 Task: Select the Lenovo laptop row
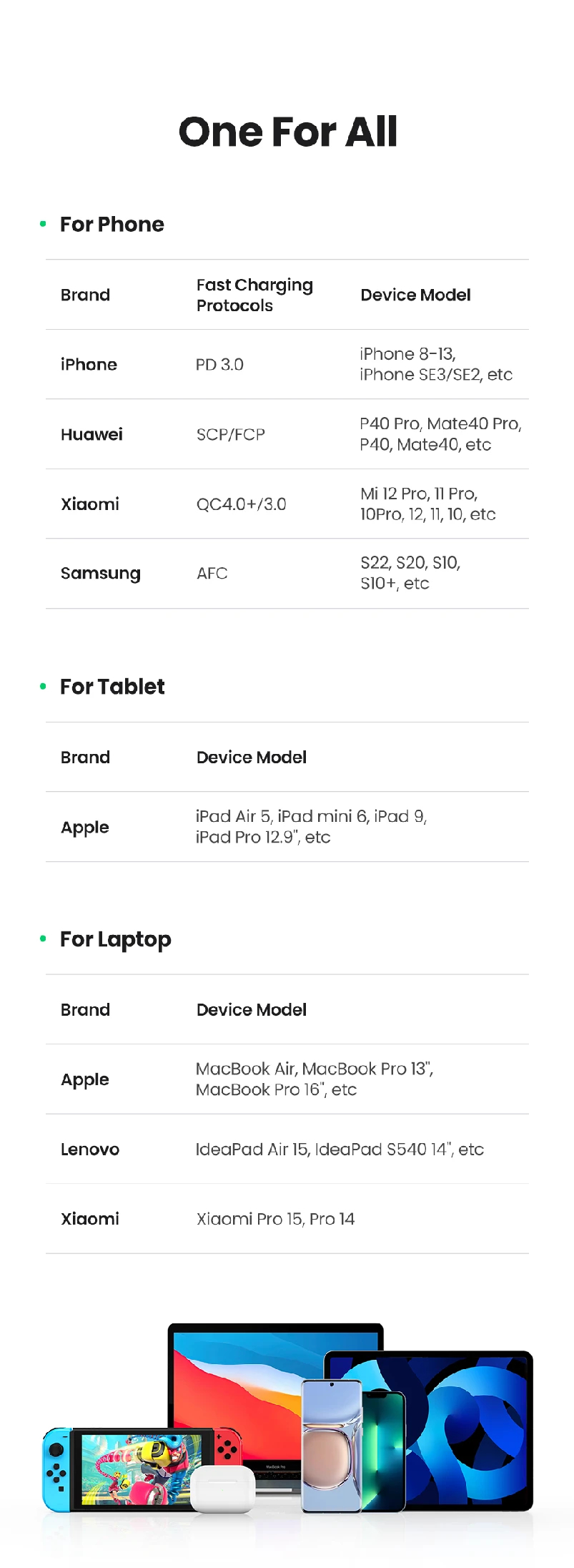[x=287, y=1150]
